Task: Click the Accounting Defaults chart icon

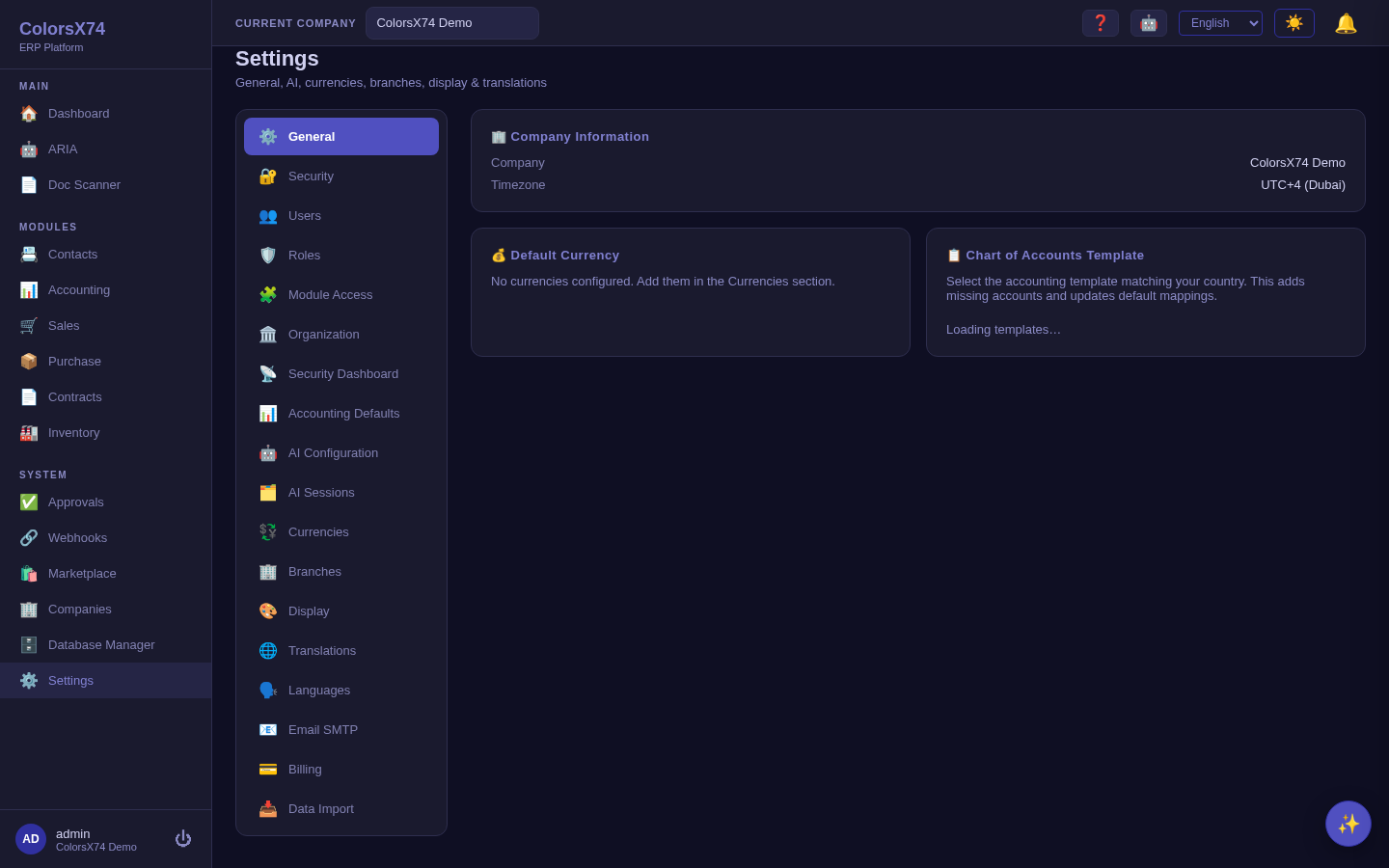Action: (x=268, y=414)
